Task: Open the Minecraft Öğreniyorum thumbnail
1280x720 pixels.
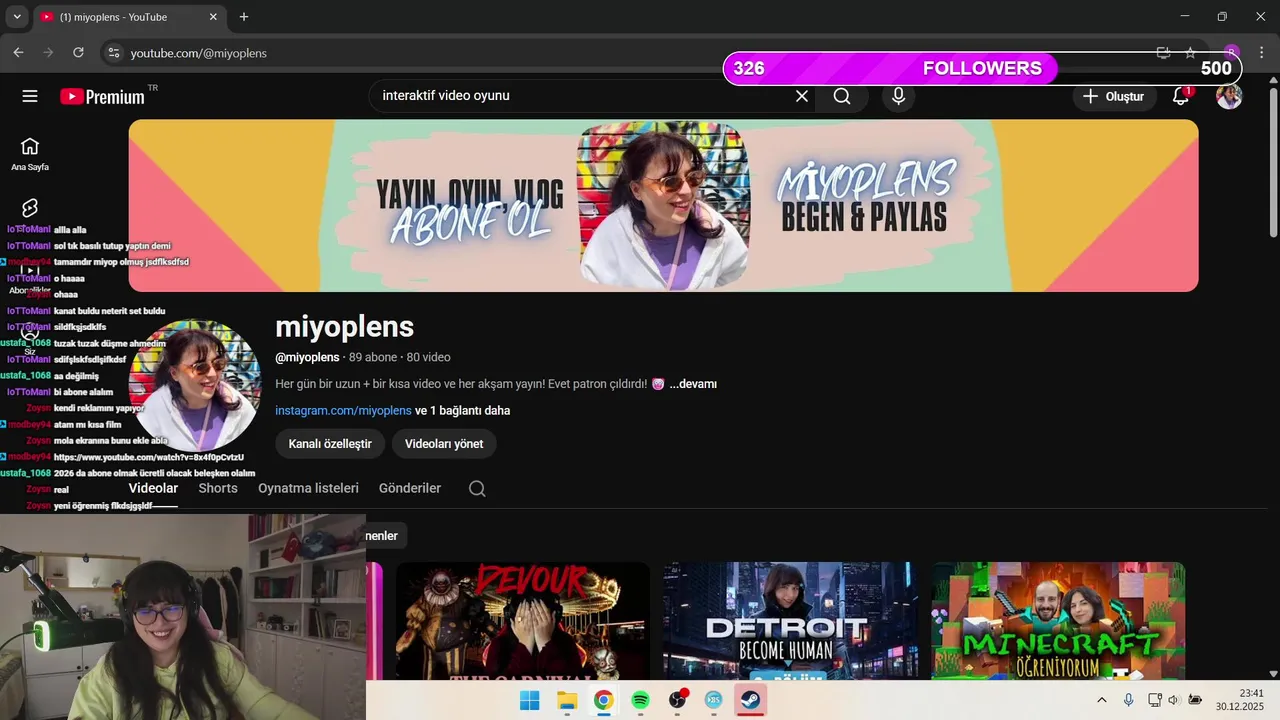Action: click(1058, 621)
